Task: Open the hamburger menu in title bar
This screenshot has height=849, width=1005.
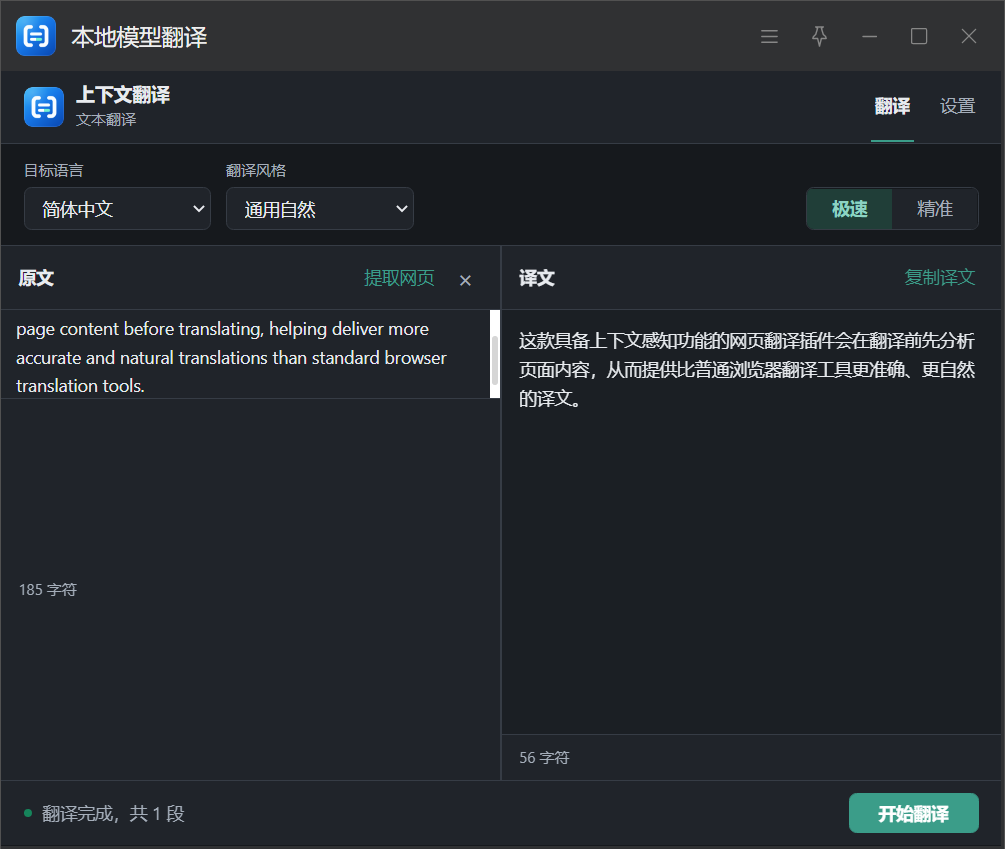Action: coord(769,37)
